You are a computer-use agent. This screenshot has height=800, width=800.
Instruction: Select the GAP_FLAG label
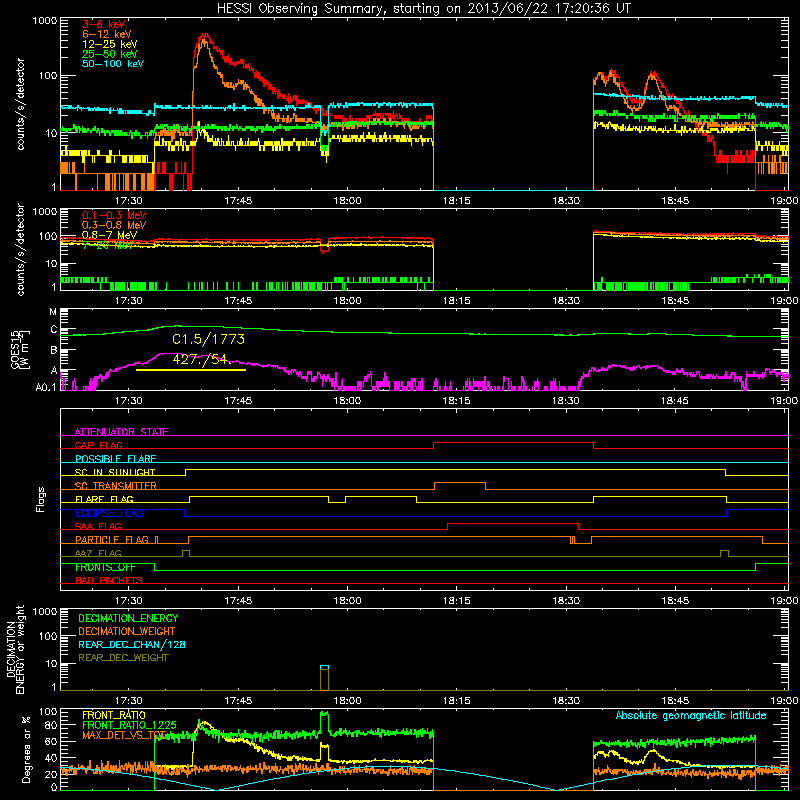tap(98, 445)
